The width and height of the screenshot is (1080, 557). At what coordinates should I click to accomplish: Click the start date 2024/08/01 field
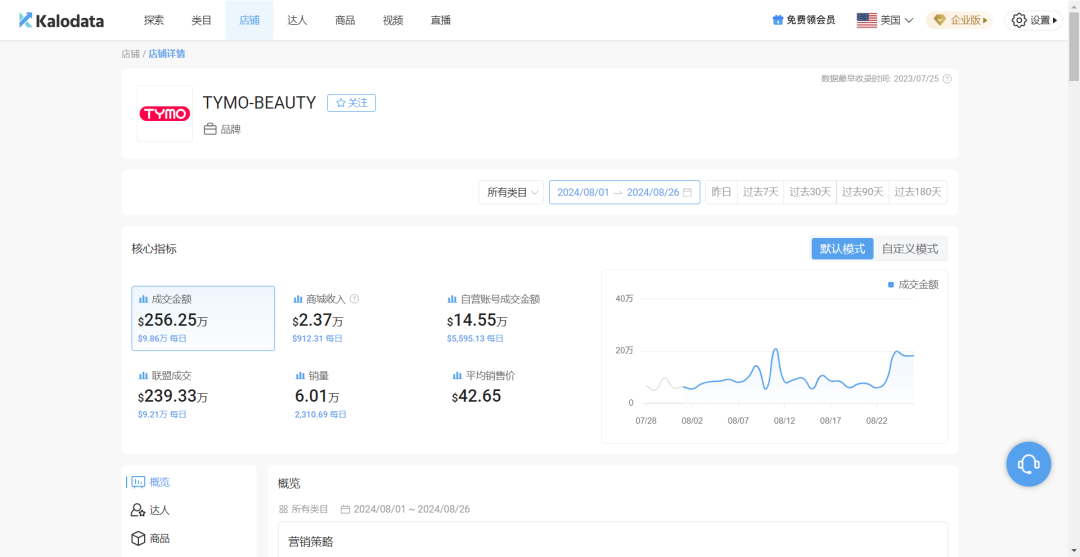583,192
